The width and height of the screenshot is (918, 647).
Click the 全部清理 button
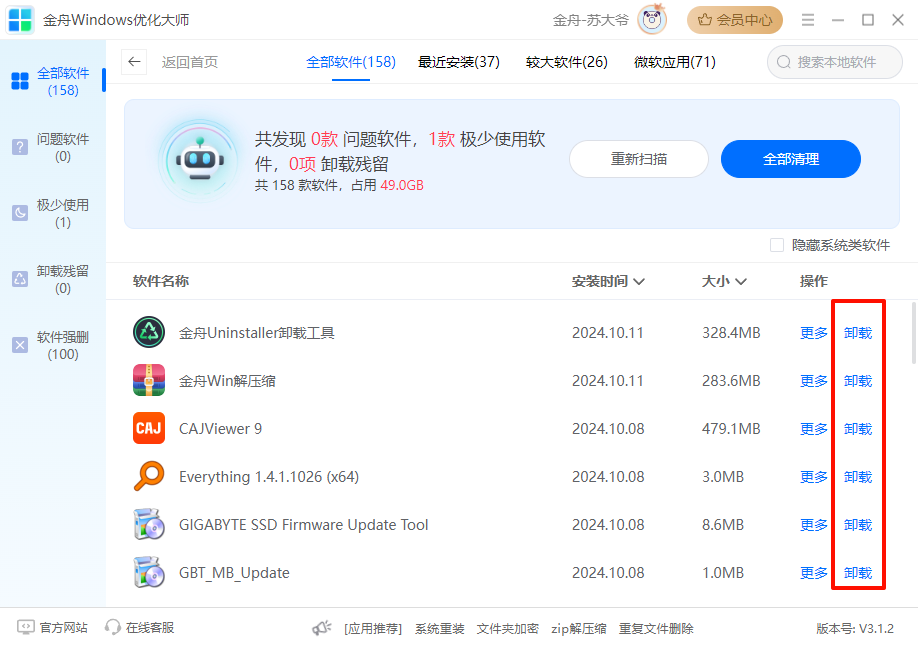[x=790, y=159]
